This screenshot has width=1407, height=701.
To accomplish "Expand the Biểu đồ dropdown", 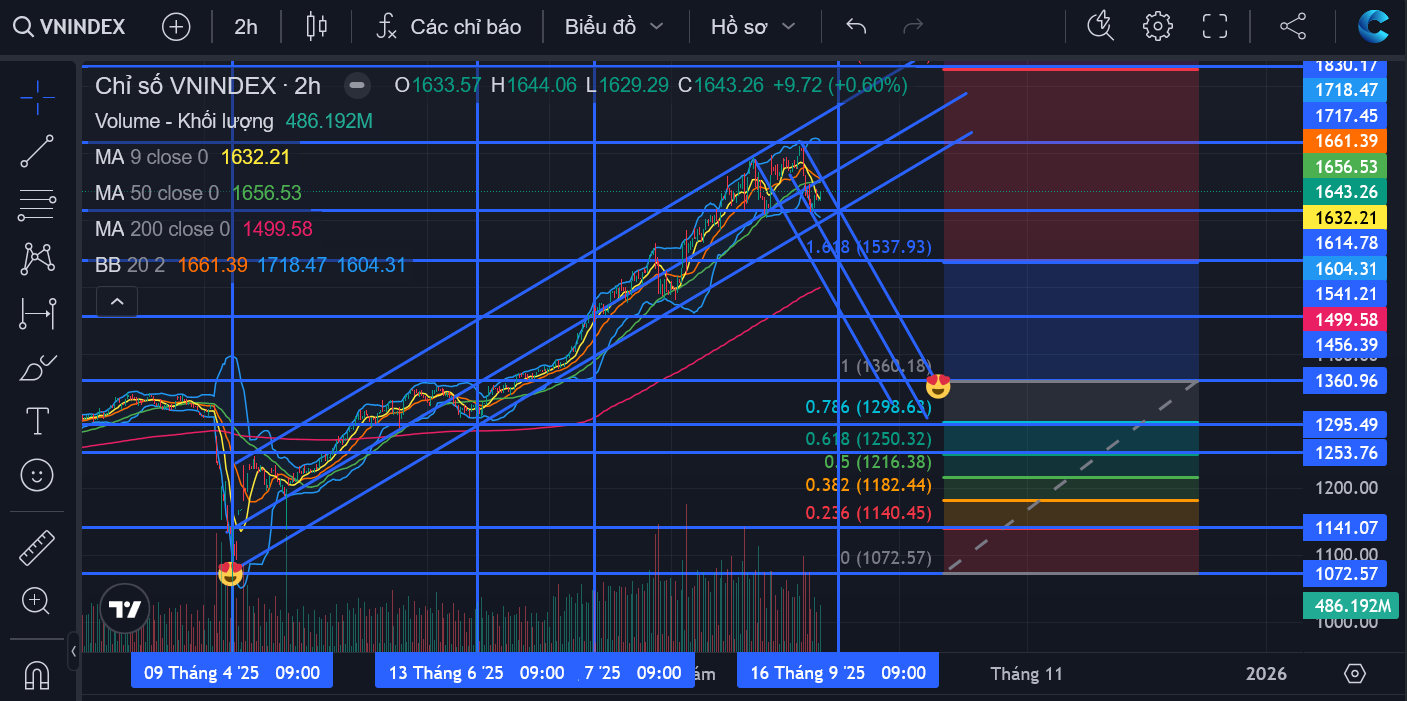I will [x=613, y=27].
